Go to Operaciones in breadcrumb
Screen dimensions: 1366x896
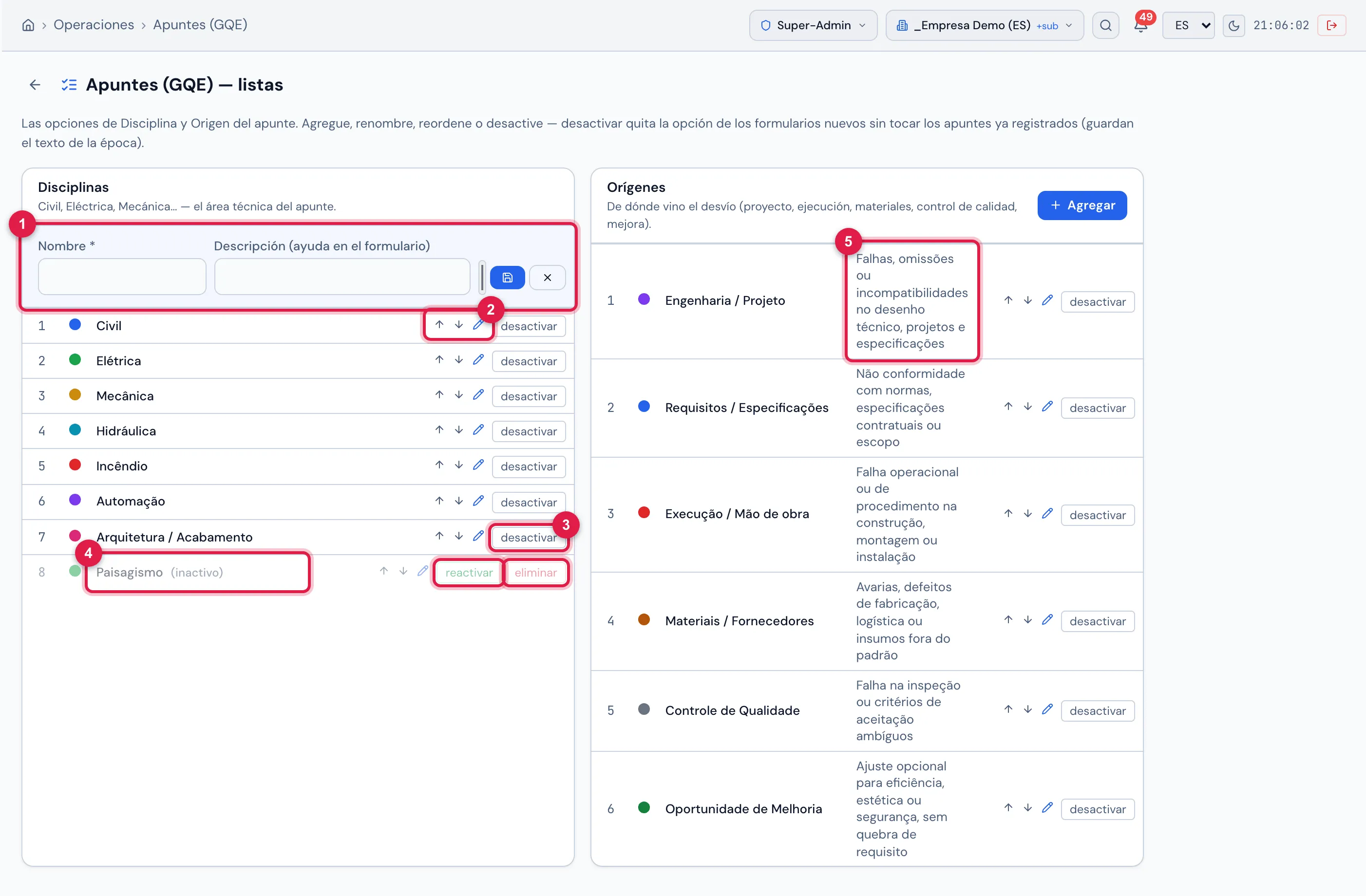(x=94, y=25)
